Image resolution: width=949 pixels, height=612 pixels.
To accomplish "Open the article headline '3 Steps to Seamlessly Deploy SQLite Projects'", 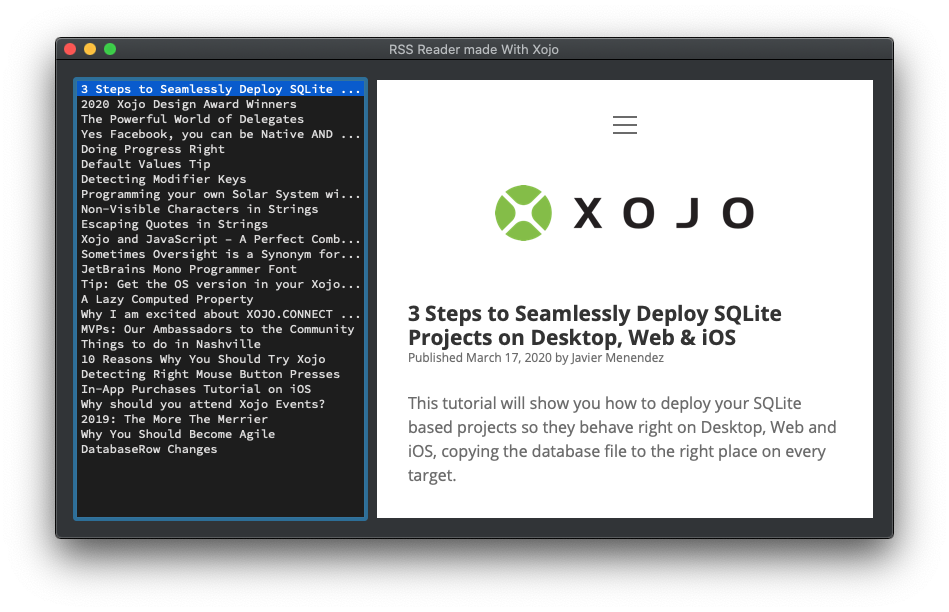I will point(594,325).
